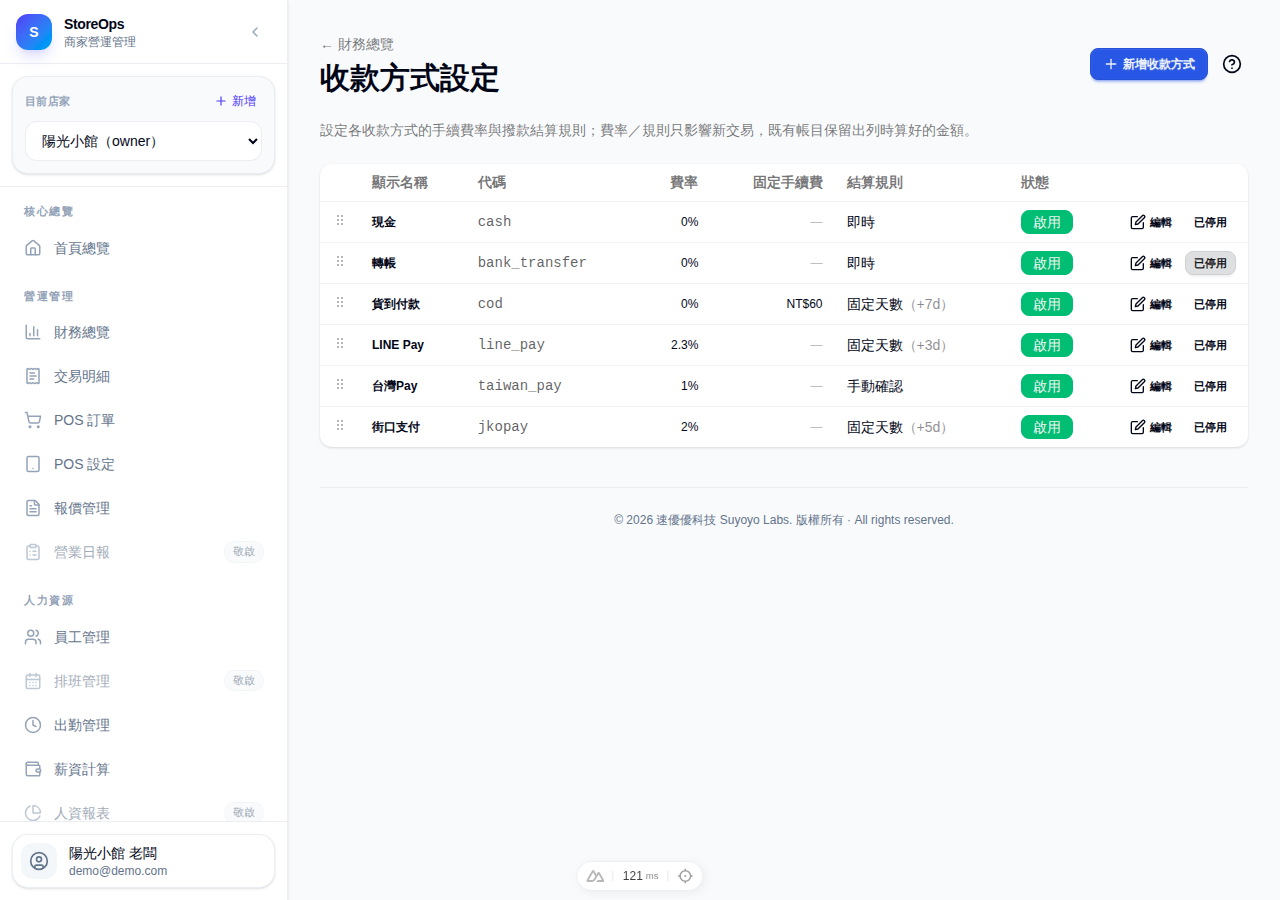Image resolution: width=1280 pixels, height=900 pixels.
Task: Click the wallet icon for 薪資計算
Action: pyautogui.click(x=33, y=769)
